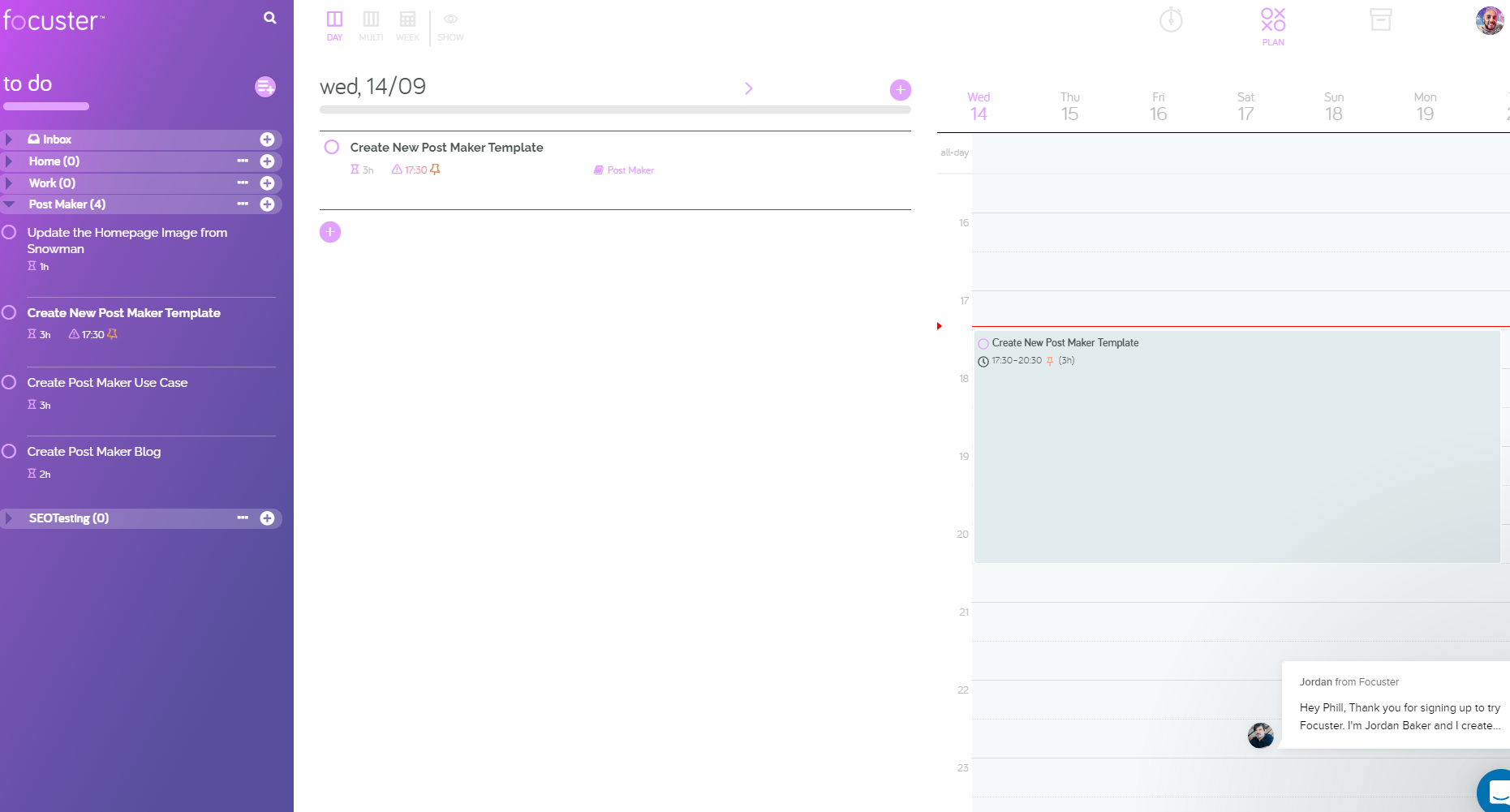
Task: Go to next day arrow
Action: (749, 88)
